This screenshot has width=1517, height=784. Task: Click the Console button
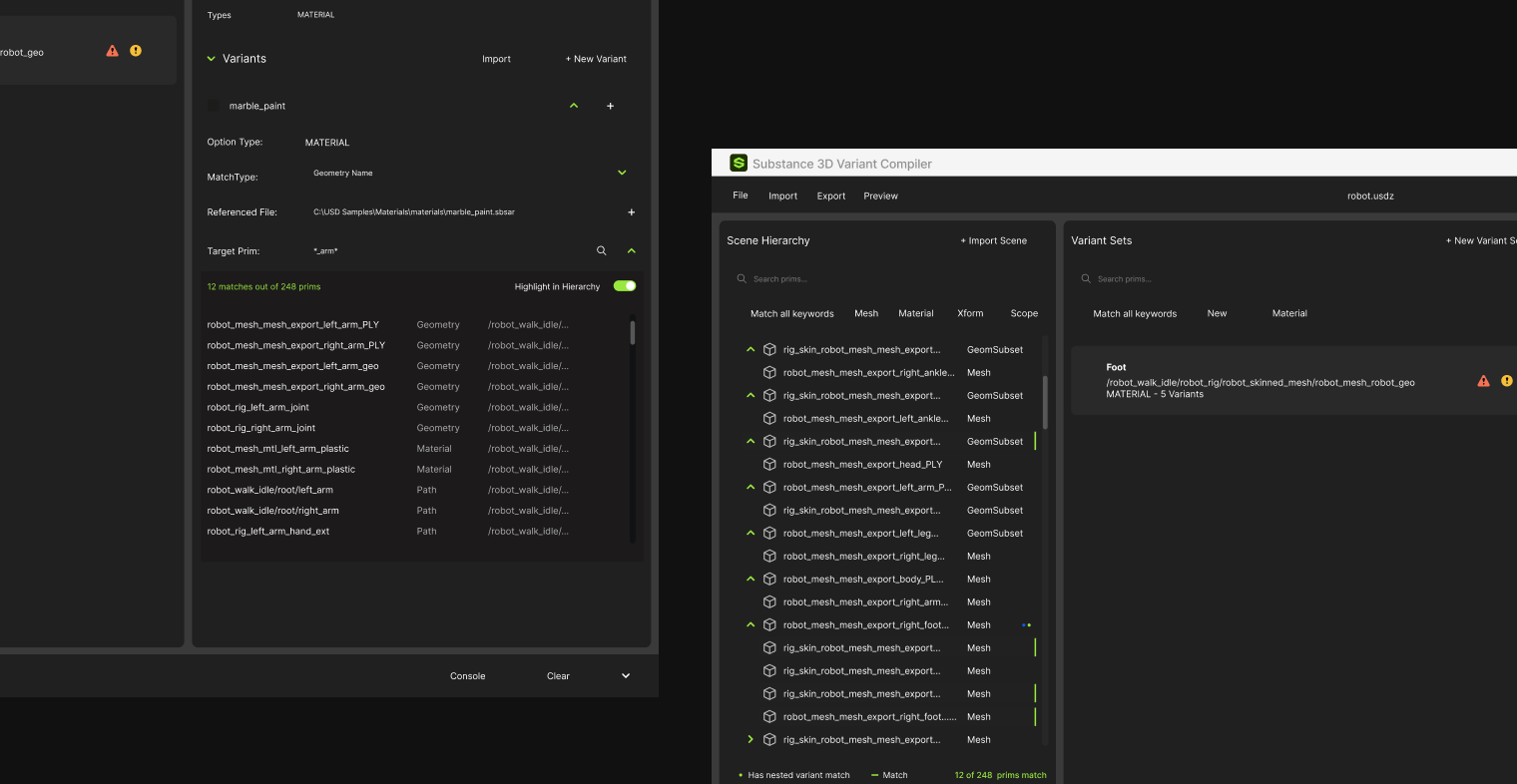[467, 676]
